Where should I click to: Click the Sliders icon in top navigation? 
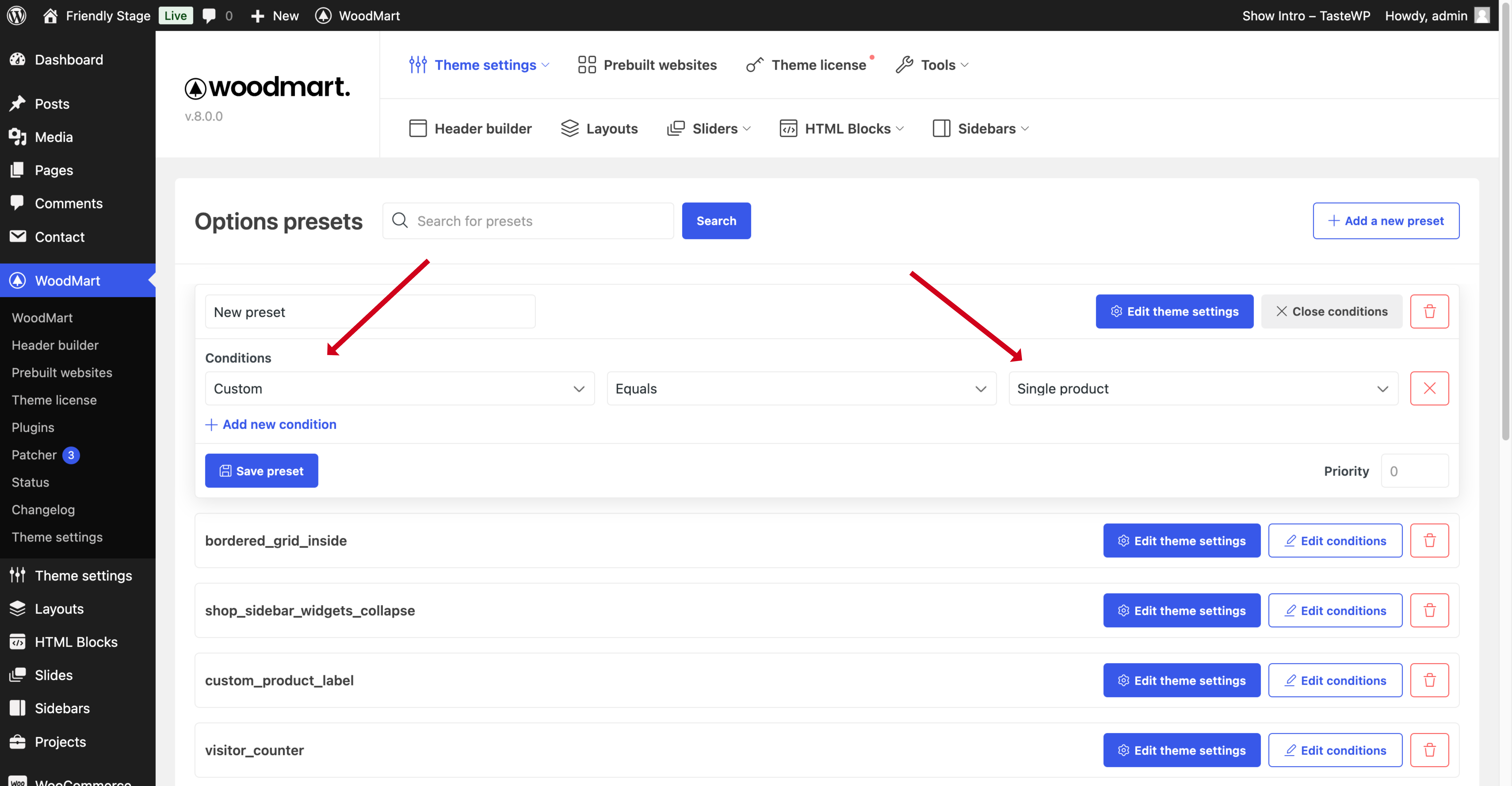676,129
